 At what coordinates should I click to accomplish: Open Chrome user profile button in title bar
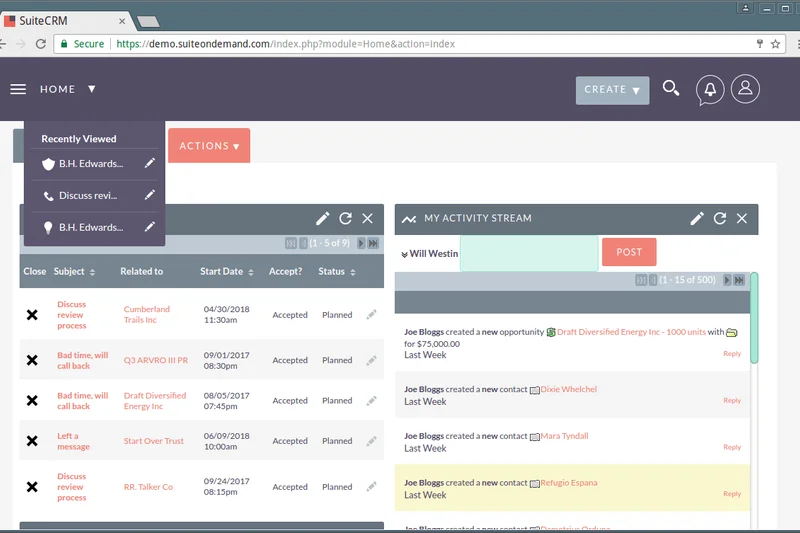[745, 8]
